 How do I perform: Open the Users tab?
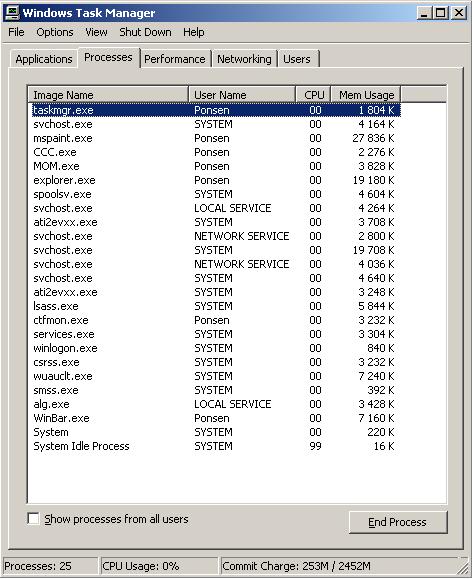tap(297, 59)
